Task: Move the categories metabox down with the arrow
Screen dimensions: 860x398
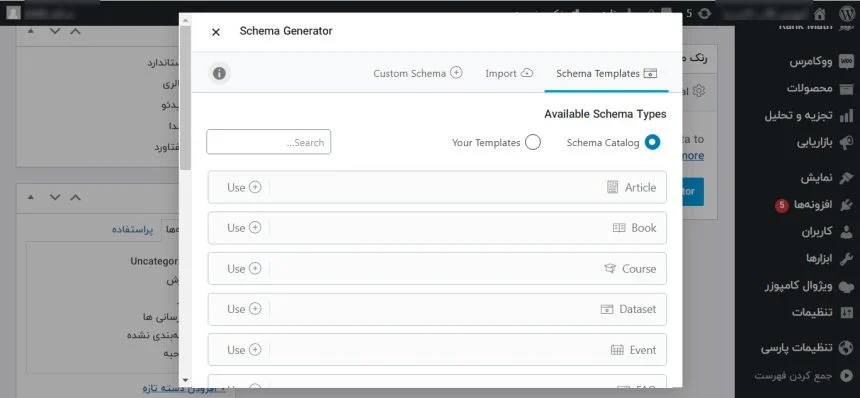Action: (55, 197)
